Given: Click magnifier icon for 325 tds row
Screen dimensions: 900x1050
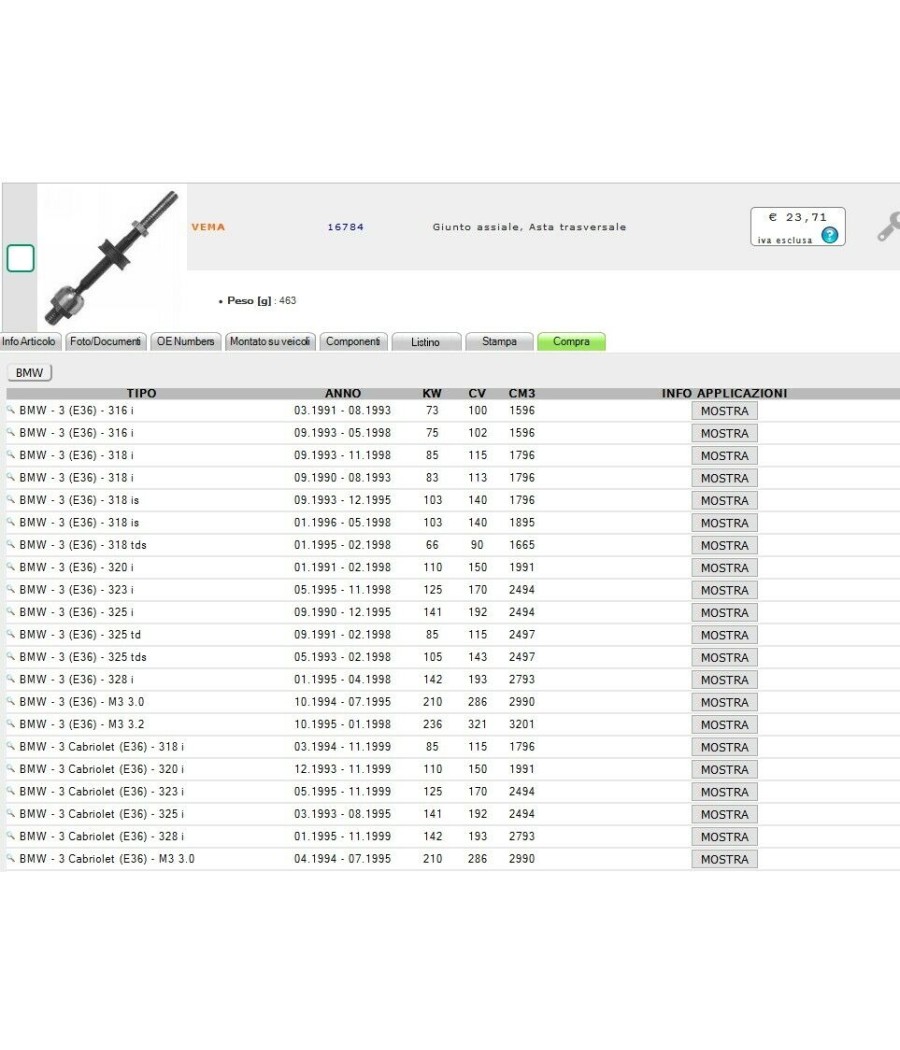Looking at the screenshot, I should click(x=11, y=656).
